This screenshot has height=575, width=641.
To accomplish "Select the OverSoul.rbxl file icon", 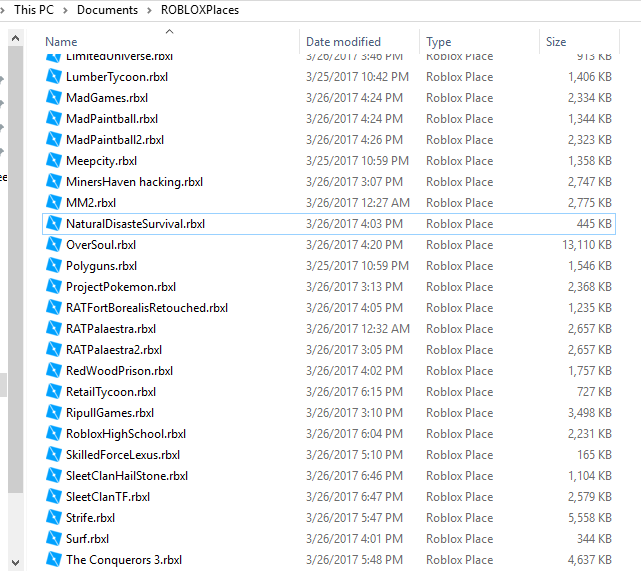I will (54, 244).
